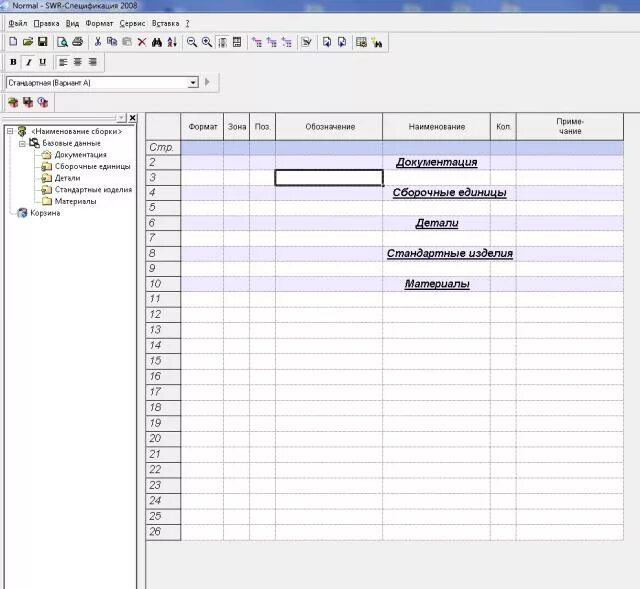Viewport: 640px width, 589px height.
Task: Align text left
Action: point(63,62)
